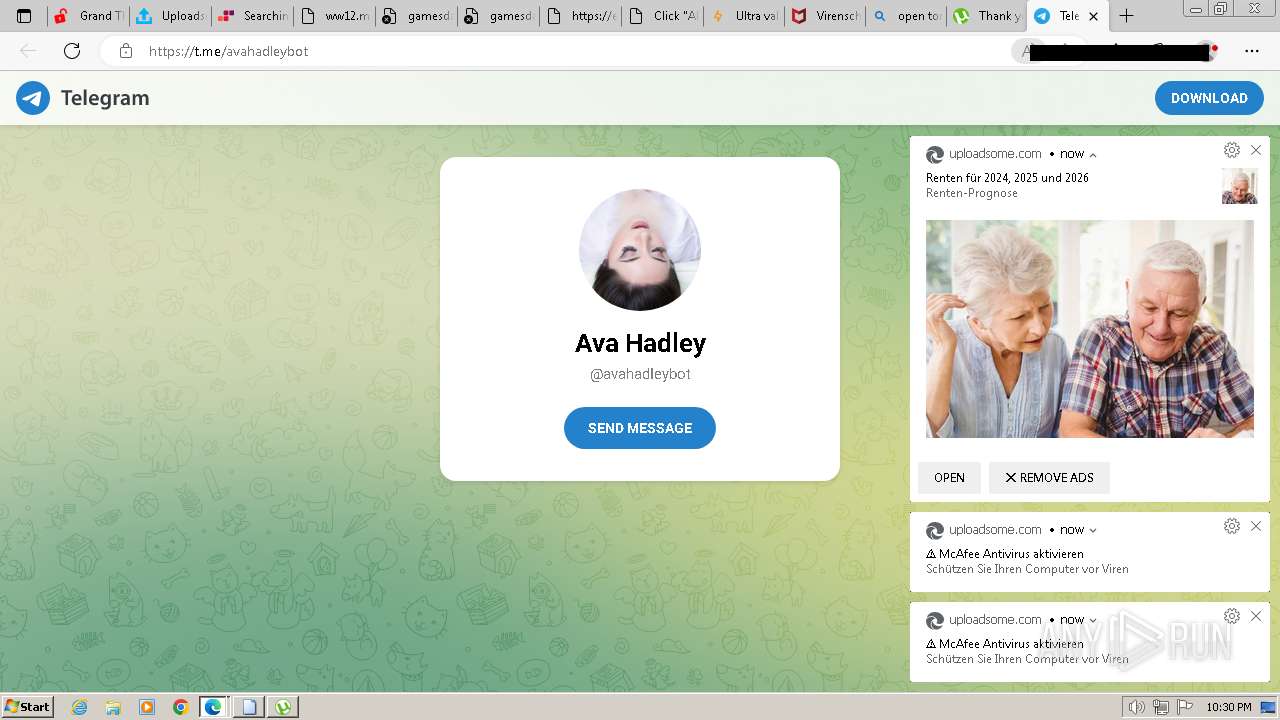The image size is (1280, 720).
Task: Click the blank document taskbar icon
Action: coord(249,707)
